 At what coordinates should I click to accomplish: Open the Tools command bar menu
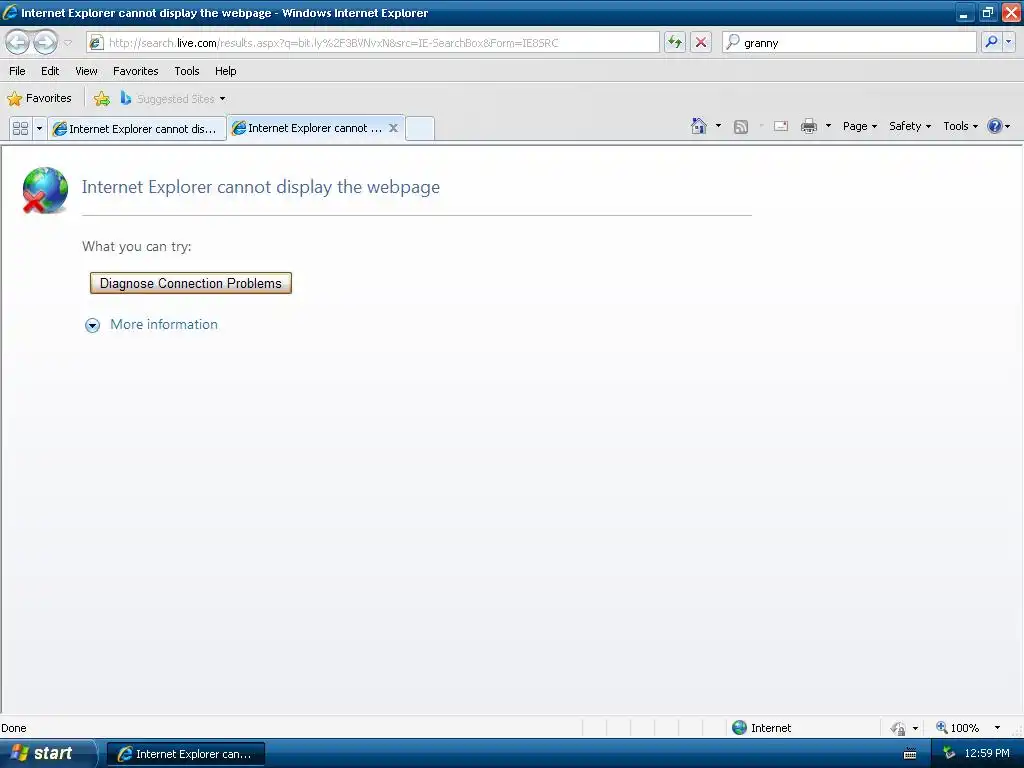(960, 126)
